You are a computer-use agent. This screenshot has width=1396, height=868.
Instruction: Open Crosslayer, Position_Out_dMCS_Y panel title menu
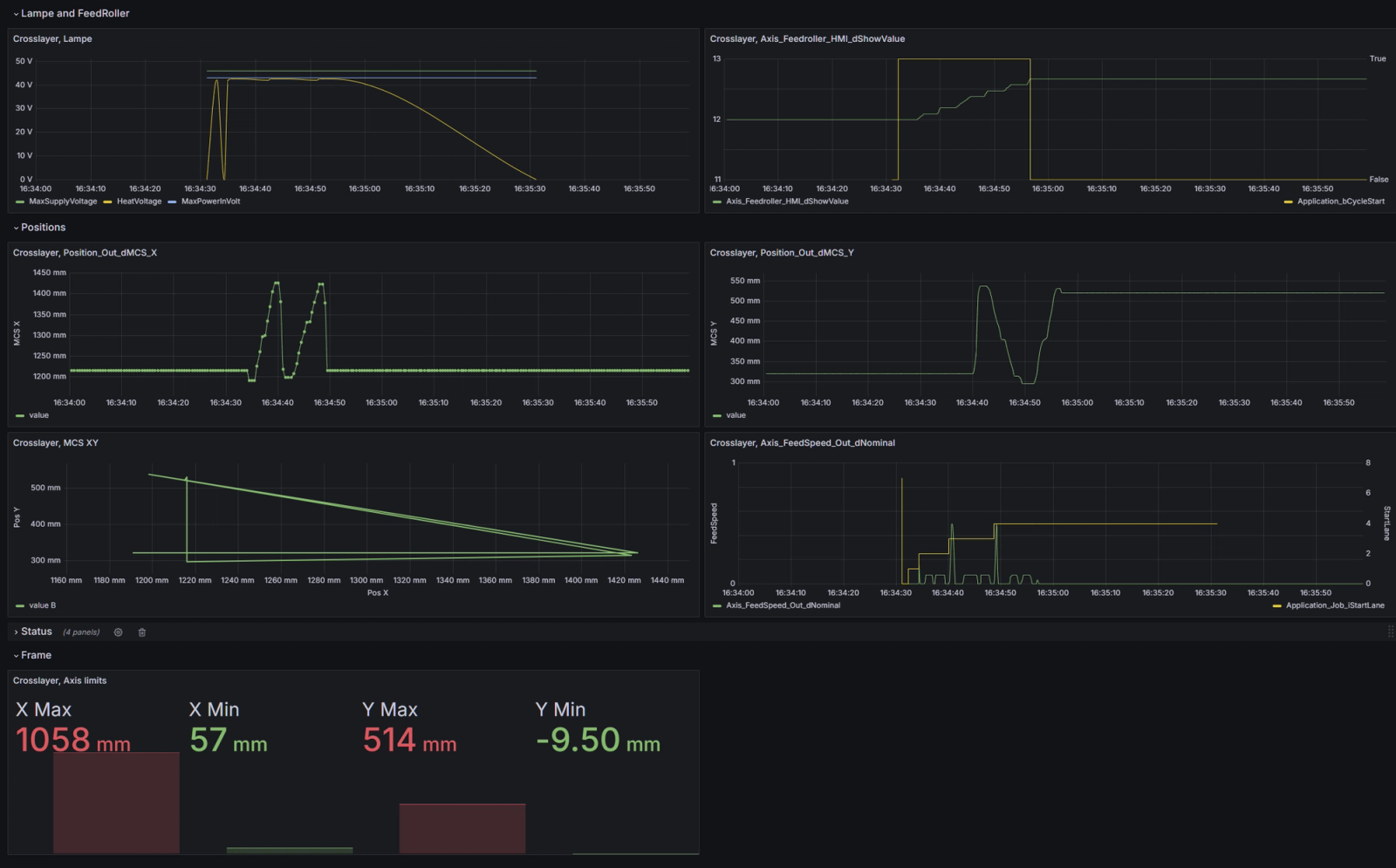point(782,252)
